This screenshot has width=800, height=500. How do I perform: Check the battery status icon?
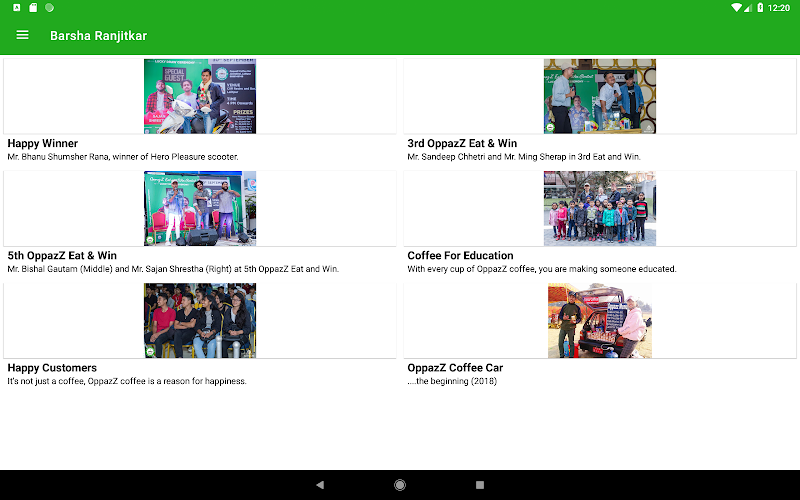tap(760, 8)
